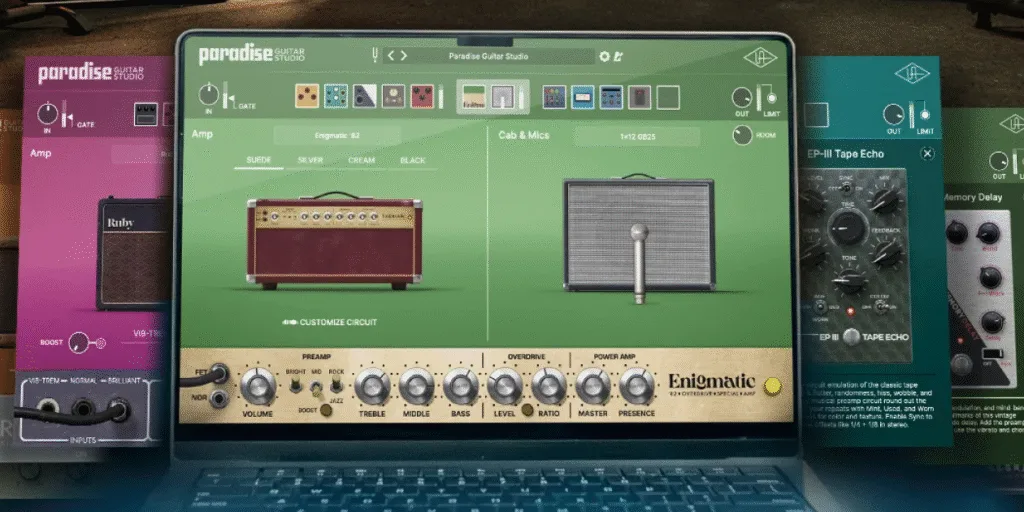Plug into the FET input jack

click(x=218, y=374)
